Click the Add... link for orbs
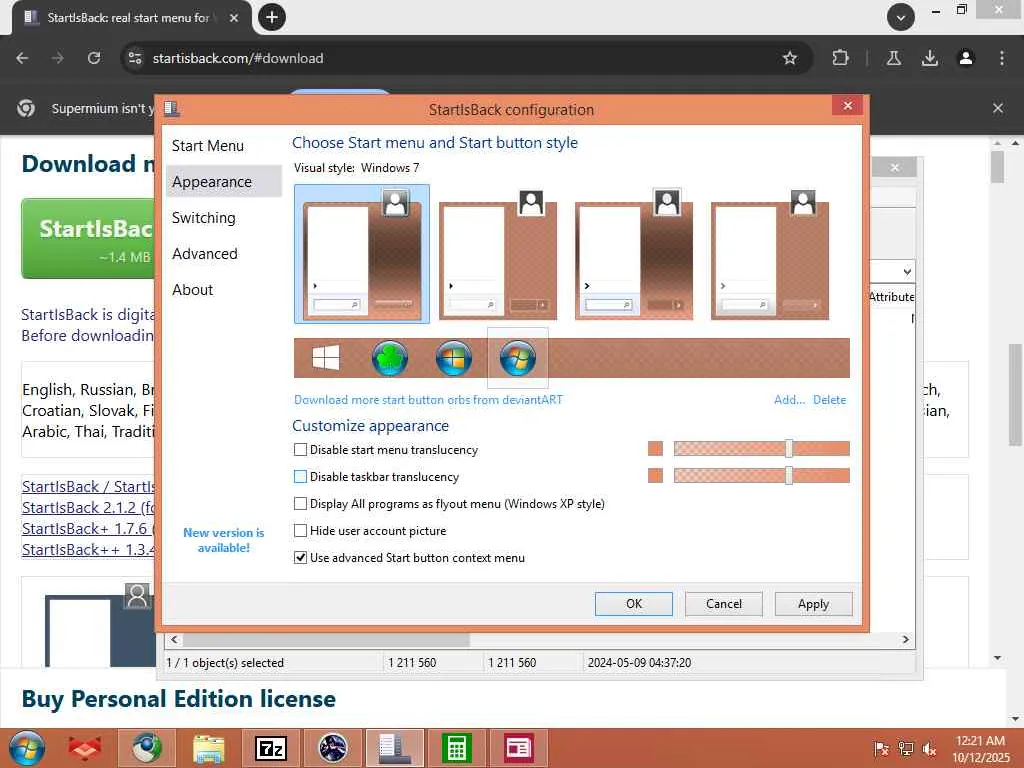The image size is (1024, 768). tap(789, 400)
